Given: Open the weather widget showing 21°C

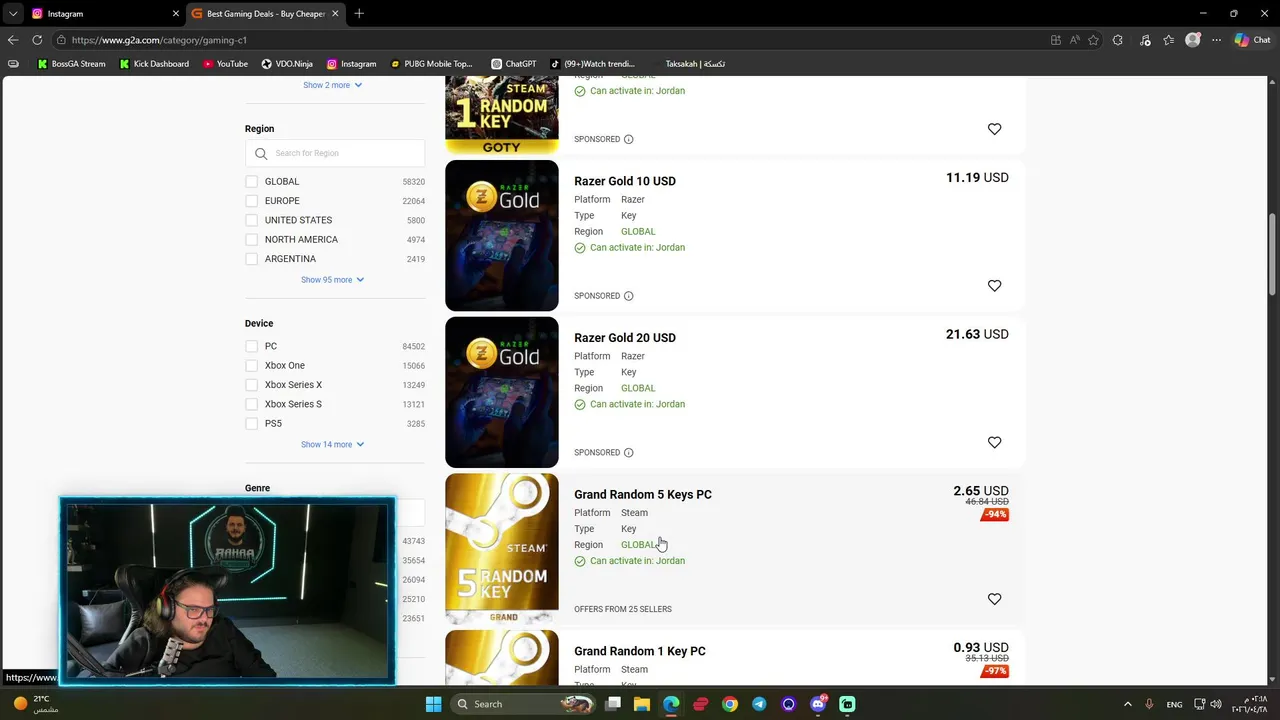Looking at the screenshot, I should (x=33, y=704).
